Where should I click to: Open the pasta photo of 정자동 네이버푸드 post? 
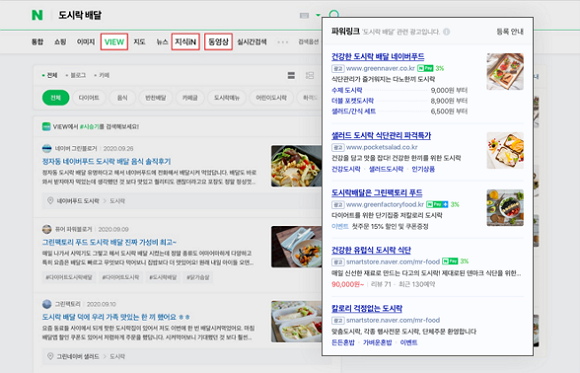(x=296, y=166)
